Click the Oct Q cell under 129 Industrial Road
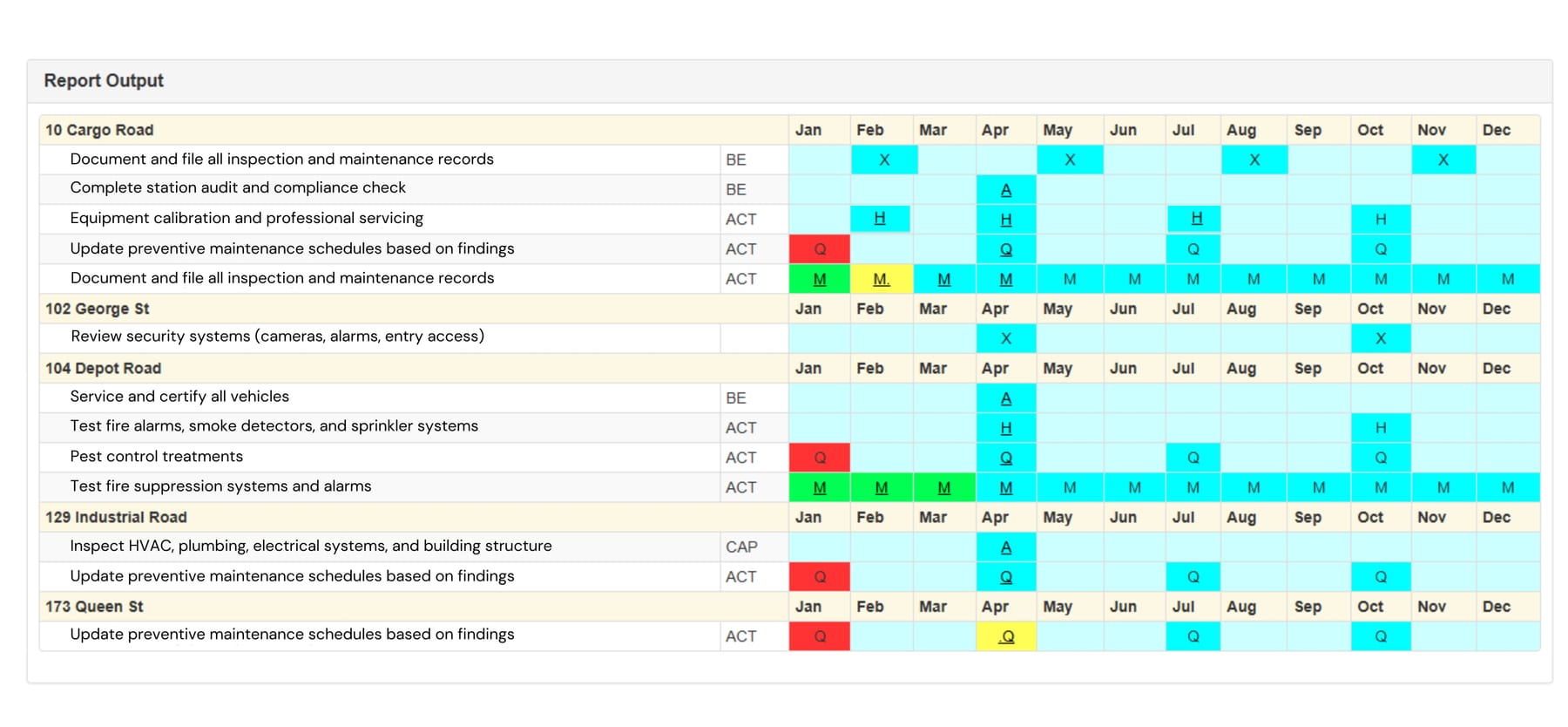Viewport: 1568px width, 727px height. [x=1381, y=577]
